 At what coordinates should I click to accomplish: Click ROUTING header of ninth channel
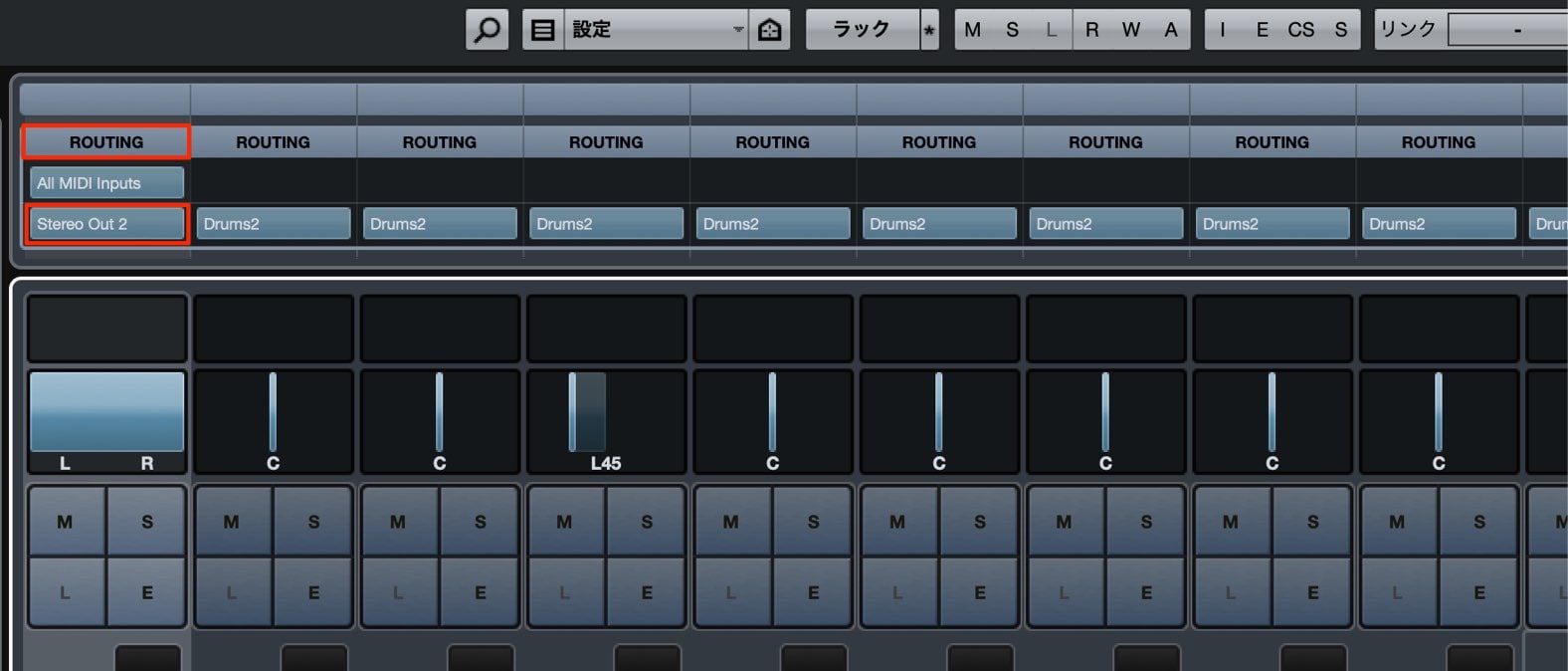click(1439, 142)
